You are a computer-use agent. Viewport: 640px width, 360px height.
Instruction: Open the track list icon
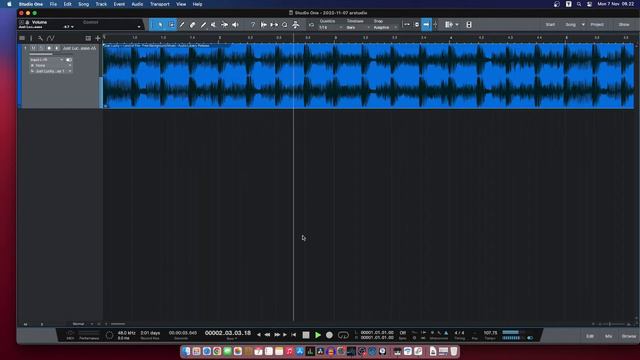click(22, 38)
